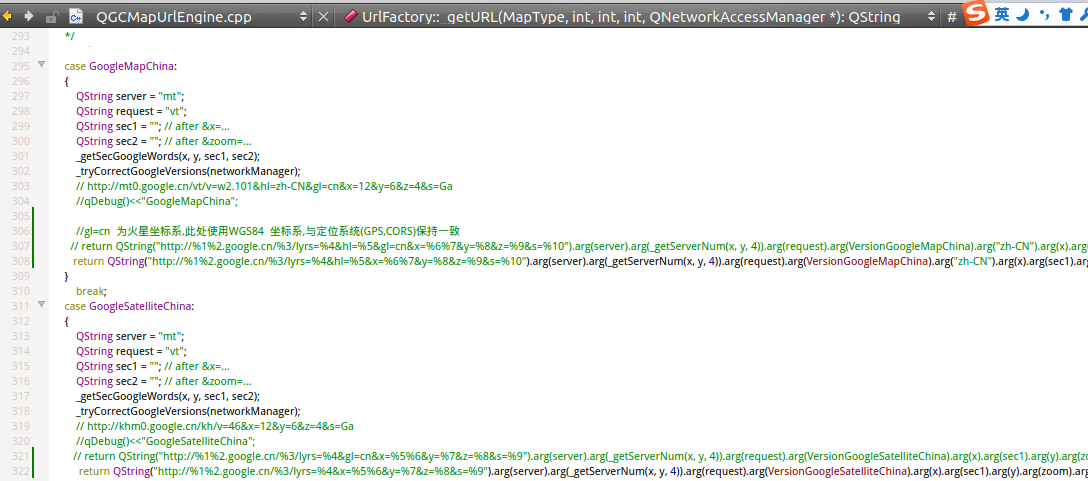1088x481 pixels.
Task: Open the QGCMapUrlEngine.cpp file dropdown
Action: tap(303, 17)
